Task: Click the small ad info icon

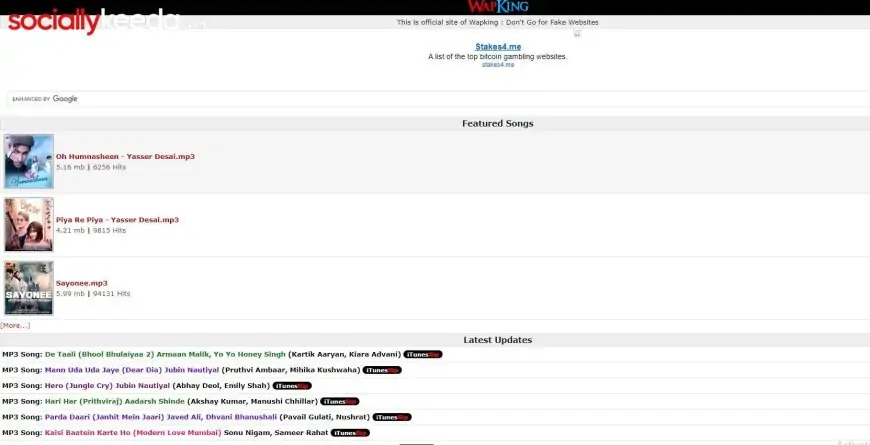Action: click(x=577, y=34)
